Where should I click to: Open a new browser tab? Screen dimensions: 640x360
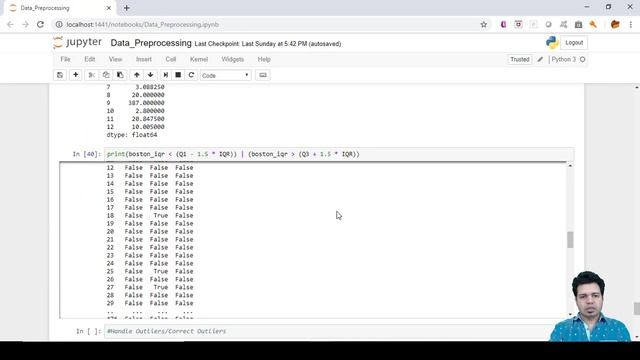click(127, 8)
